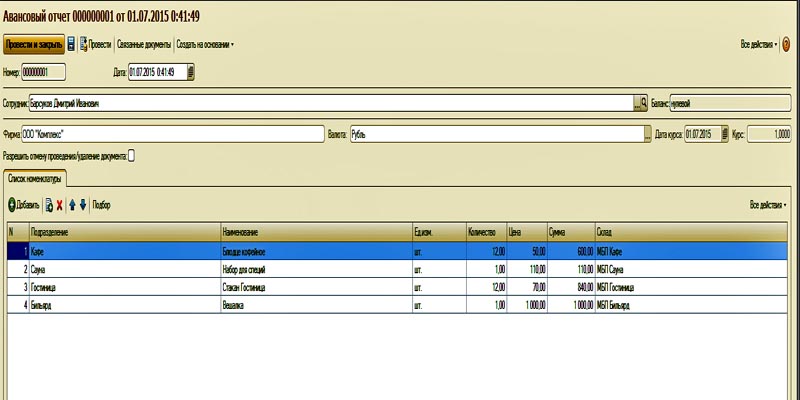Open Связанные документы
The width and height of the screenshot is (800, 400).
(143, 45)
